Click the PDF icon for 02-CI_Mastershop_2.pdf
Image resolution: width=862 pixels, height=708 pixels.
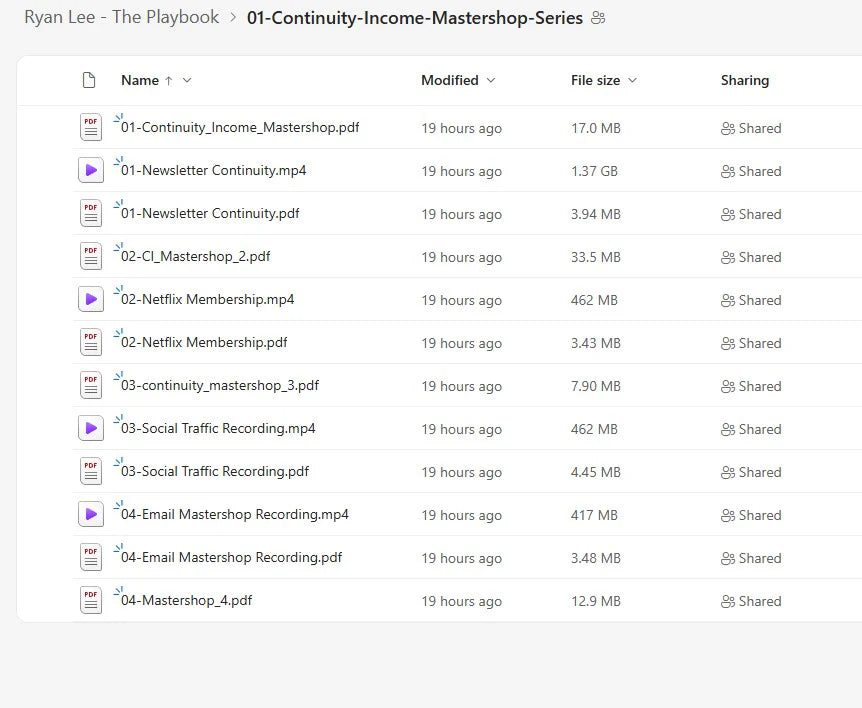coord(91,257)
